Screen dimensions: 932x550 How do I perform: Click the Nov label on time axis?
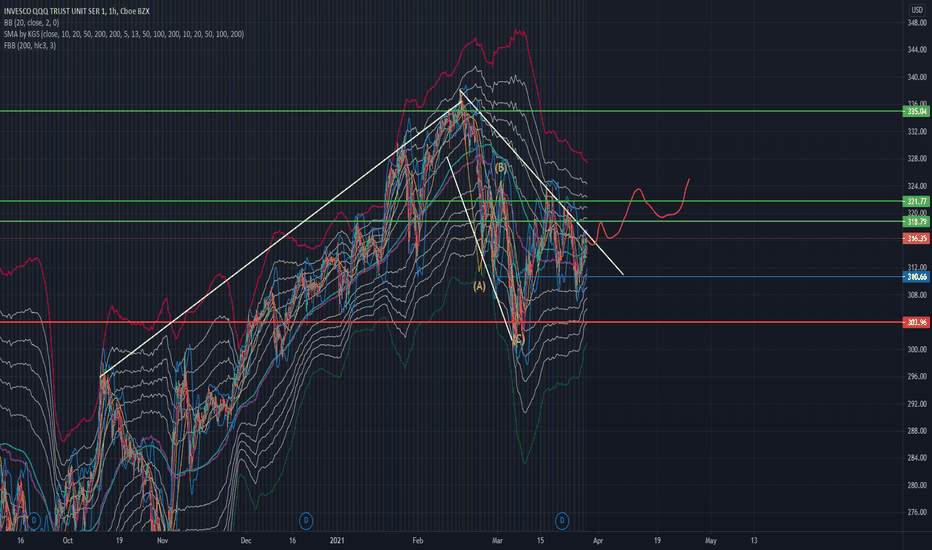point(162,540)
